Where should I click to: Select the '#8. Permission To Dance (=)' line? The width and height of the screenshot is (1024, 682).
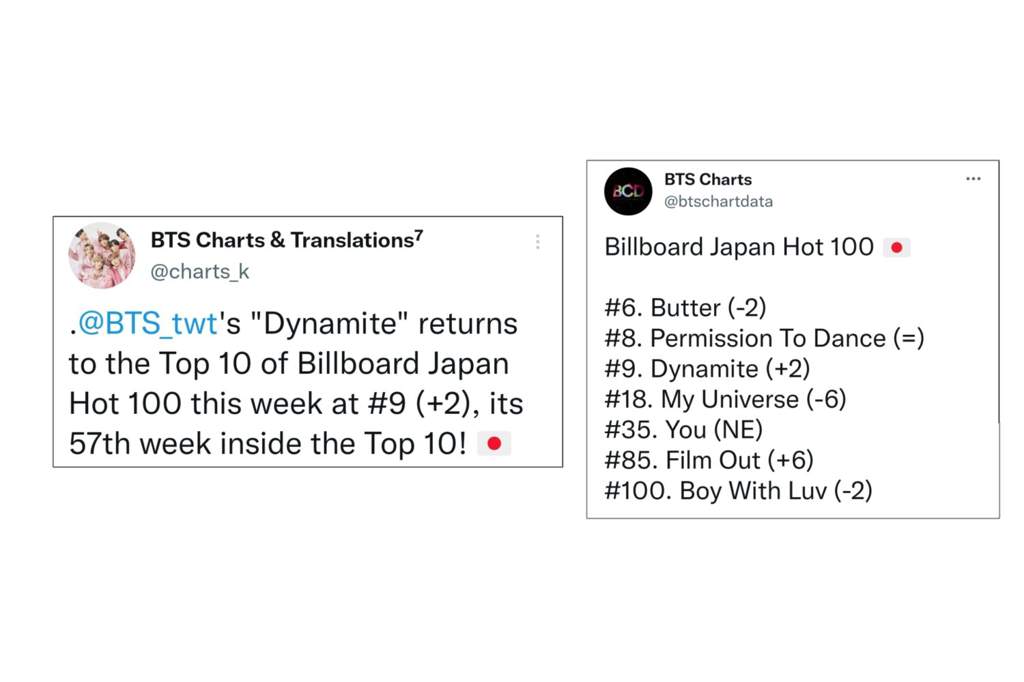[x=764, y=338]
